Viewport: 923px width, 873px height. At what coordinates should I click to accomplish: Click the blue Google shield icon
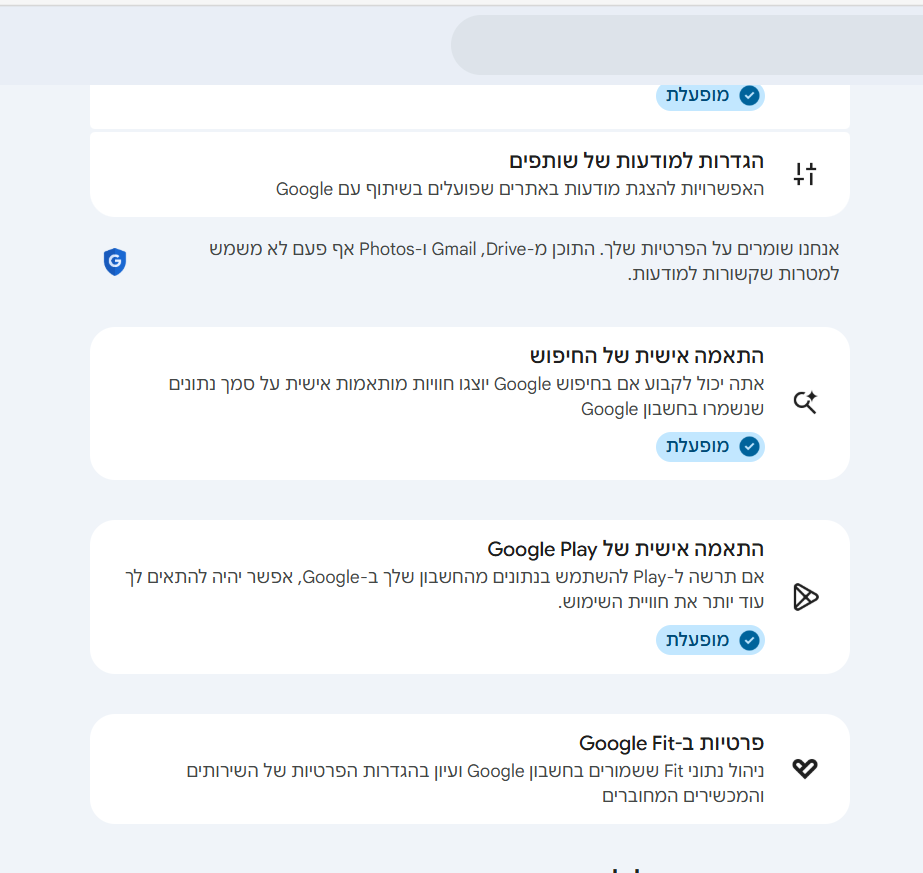tap(115, 262)
